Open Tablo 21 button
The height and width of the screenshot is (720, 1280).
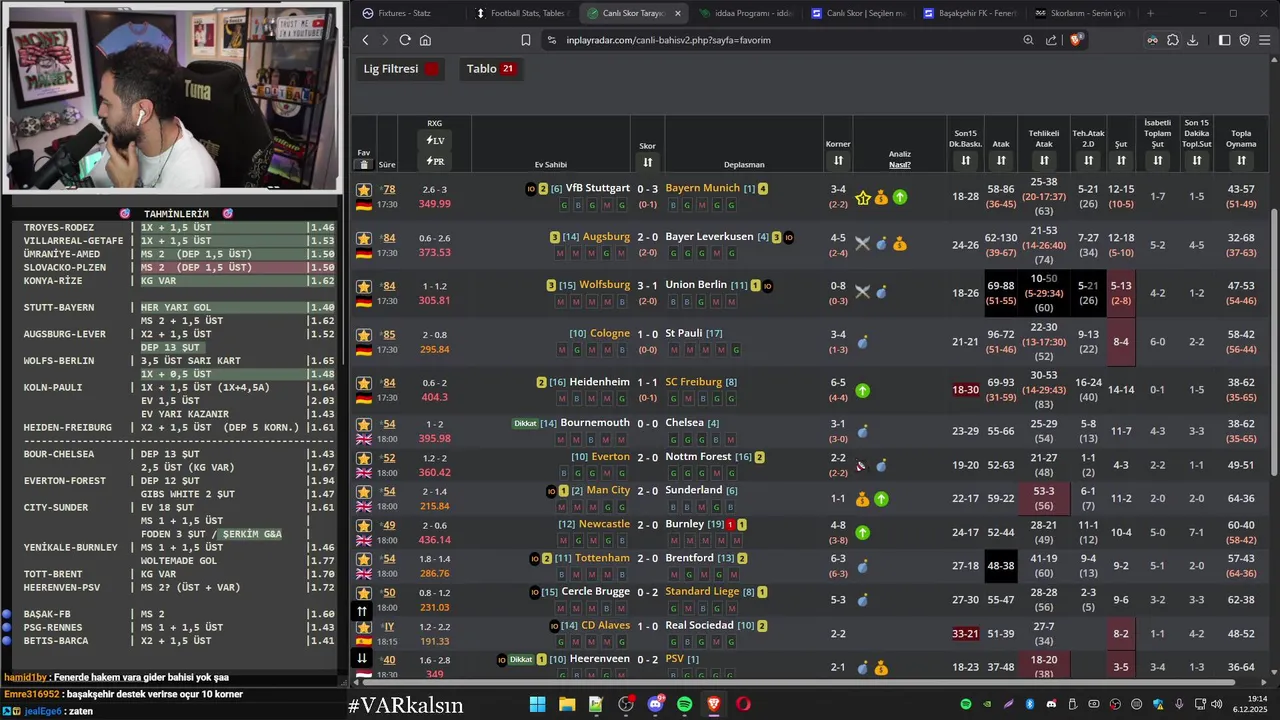click(x=490, y=69)
